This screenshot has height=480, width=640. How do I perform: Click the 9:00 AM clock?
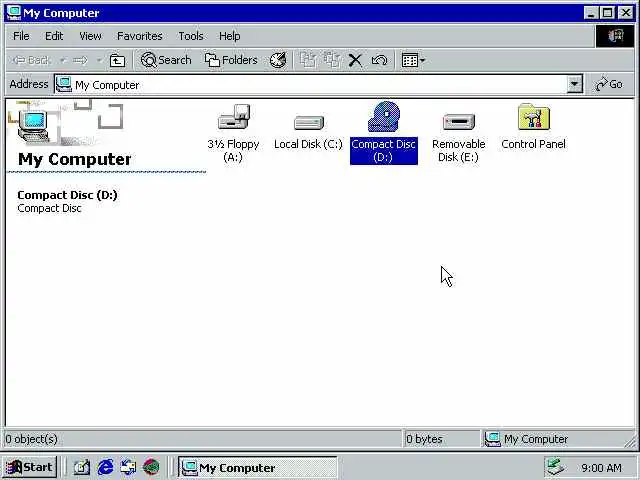click(602, 468)
